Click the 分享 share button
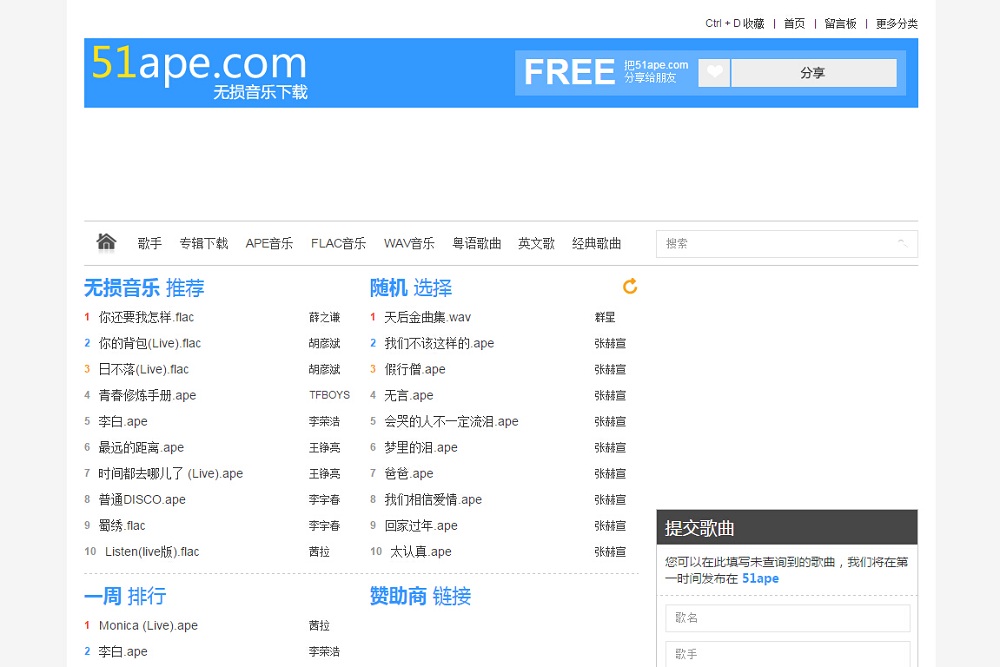This screenshot has width=1000, height=667. tap(814, 73)
